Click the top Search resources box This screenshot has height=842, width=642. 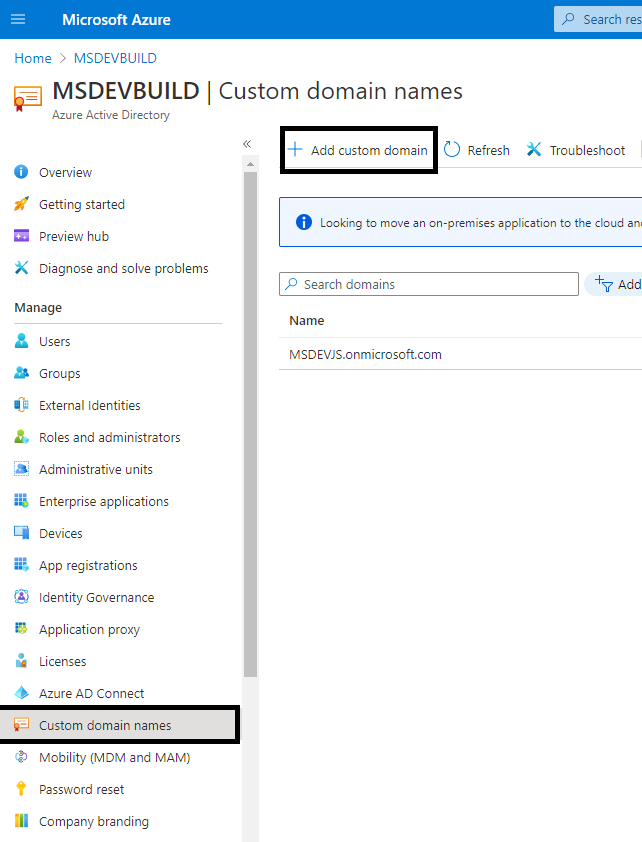click(598, 19)
